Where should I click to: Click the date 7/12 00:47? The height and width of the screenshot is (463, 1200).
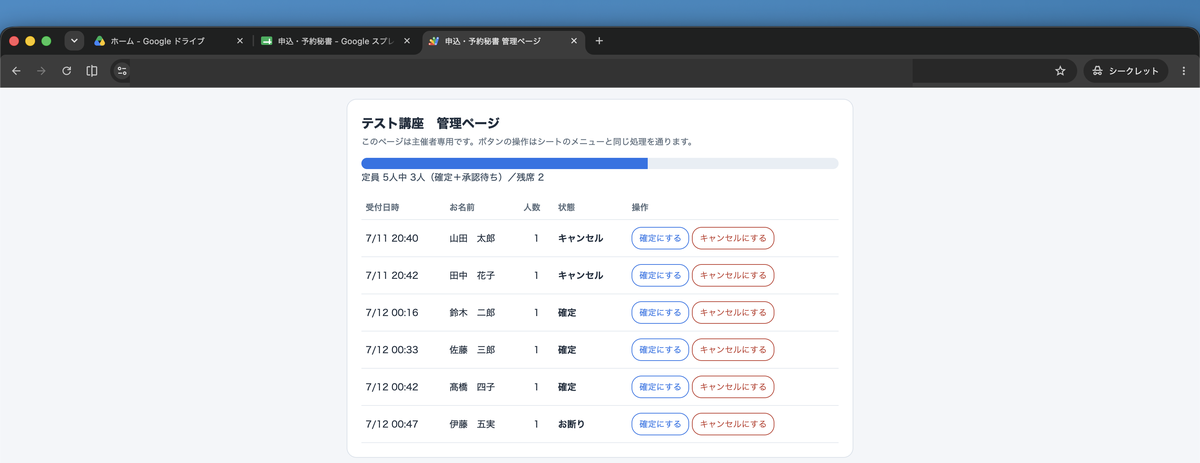(x=392, y=424)
